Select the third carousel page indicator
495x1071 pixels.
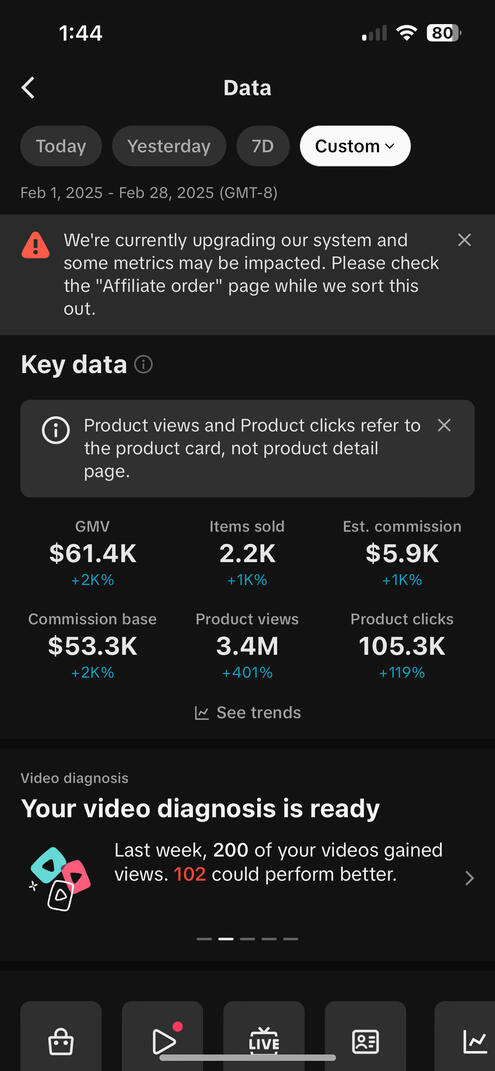point(247,938)
